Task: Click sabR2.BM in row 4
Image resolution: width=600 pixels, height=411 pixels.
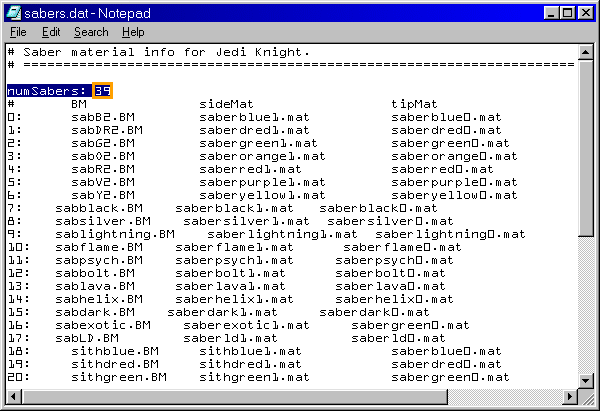Action: [x=103, y=169]
